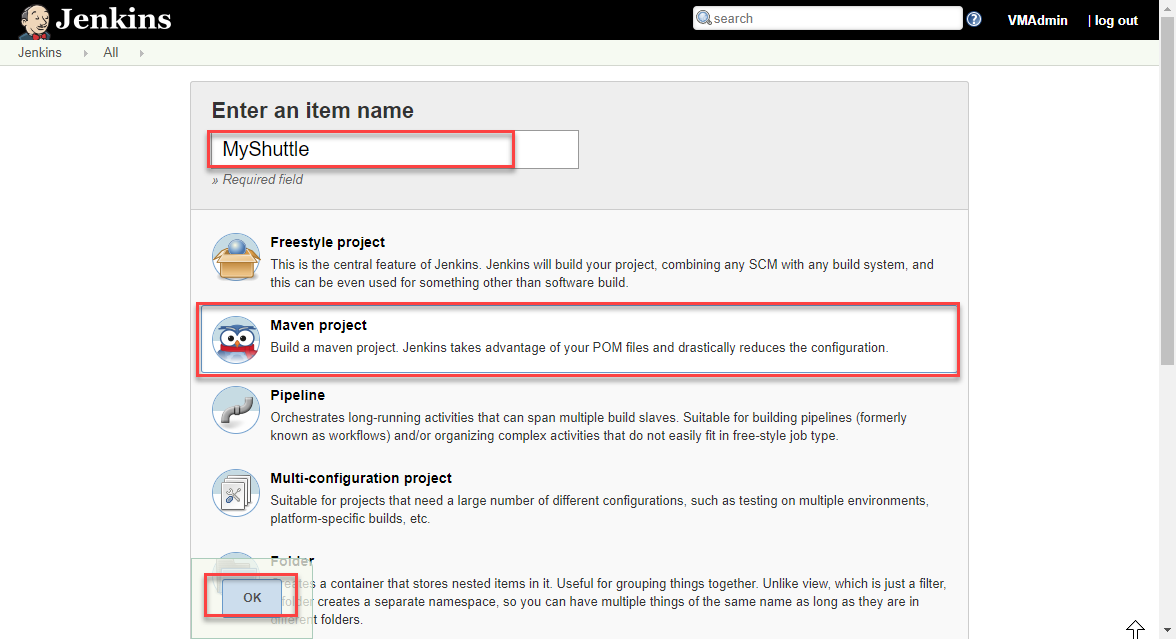Click the Jenkins mascot logo
This screenshot has height=639, width=1176.
click(33, 19)
